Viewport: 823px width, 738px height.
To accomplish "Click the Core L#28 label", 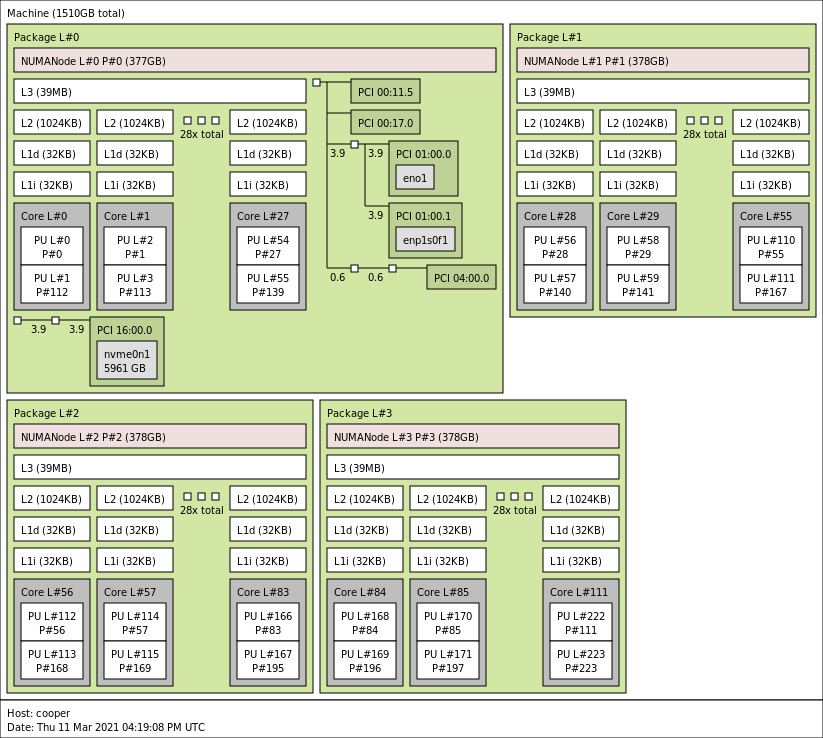I will coord(549,216).
